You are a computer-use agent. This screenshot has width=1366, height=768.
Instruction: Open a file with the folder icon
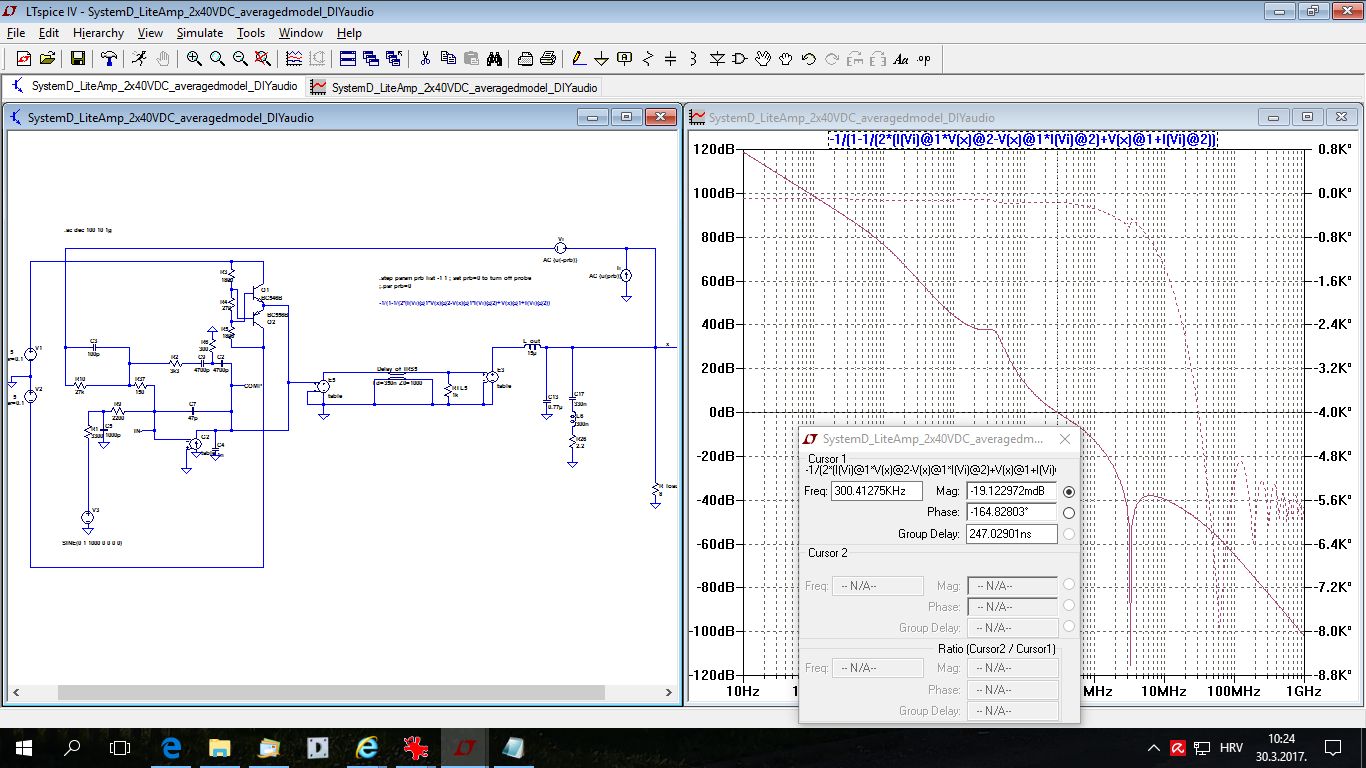coord(47,59)
